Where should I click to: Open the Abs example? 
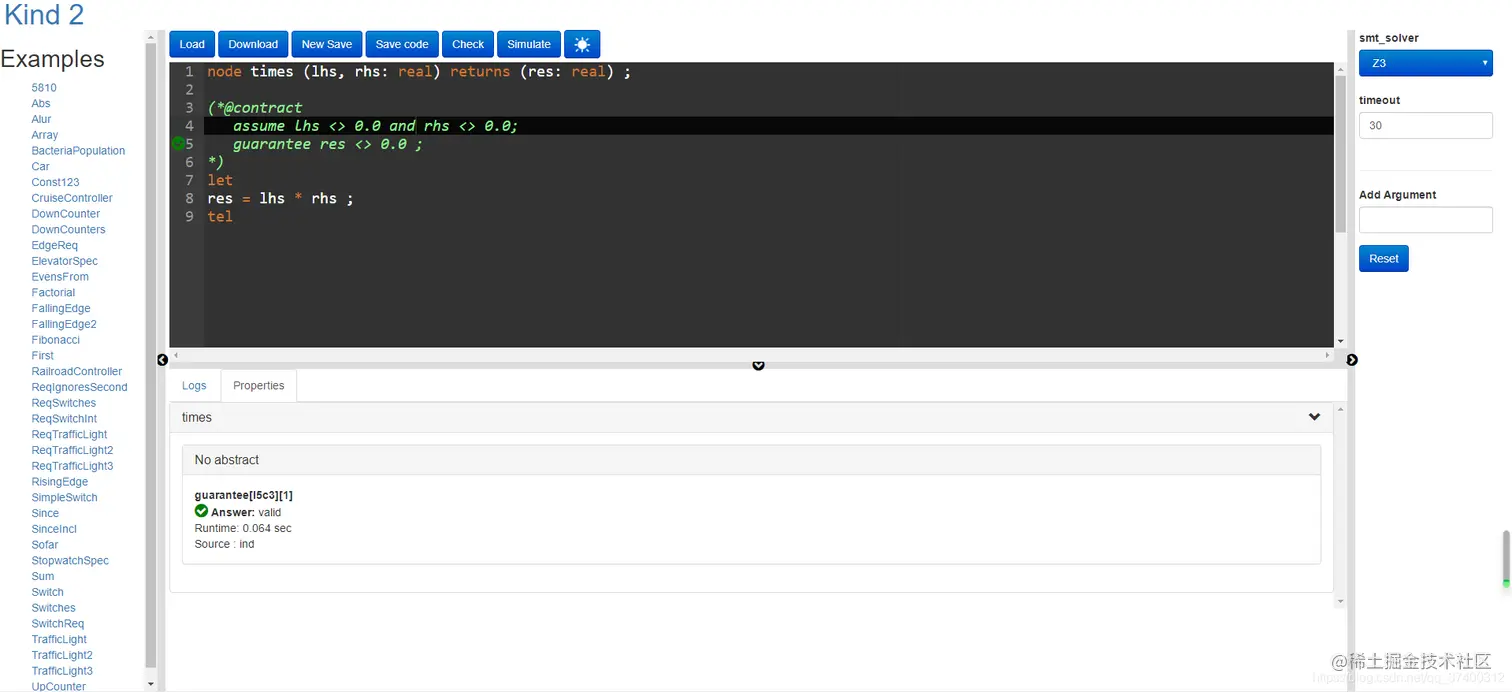pos(41,103)
